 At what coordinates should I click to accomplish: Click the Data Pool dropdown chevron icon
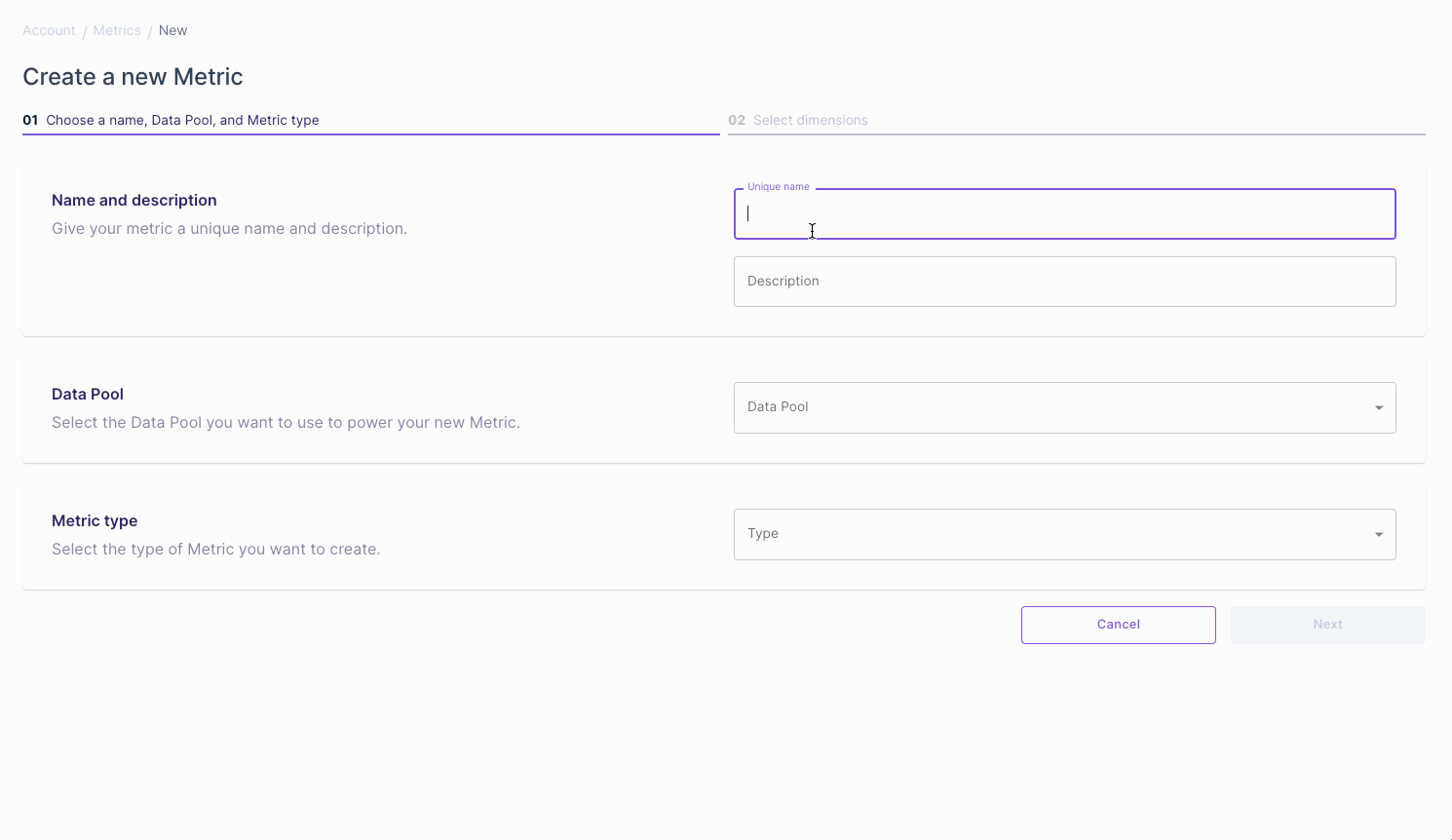[x=1378, y=407]
